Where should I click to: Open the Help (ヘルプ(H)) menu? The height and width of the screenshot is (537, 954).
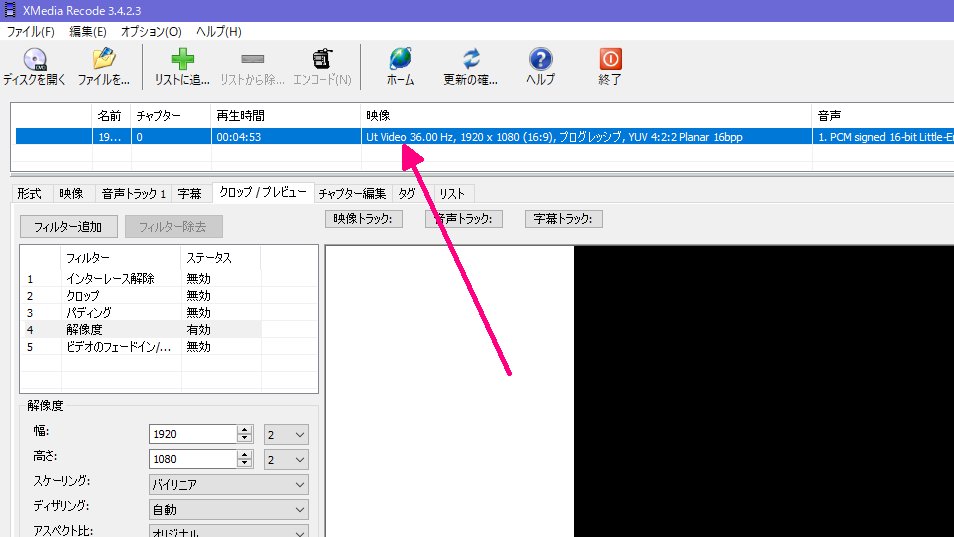pyautogui.click(x=218, y=32)
